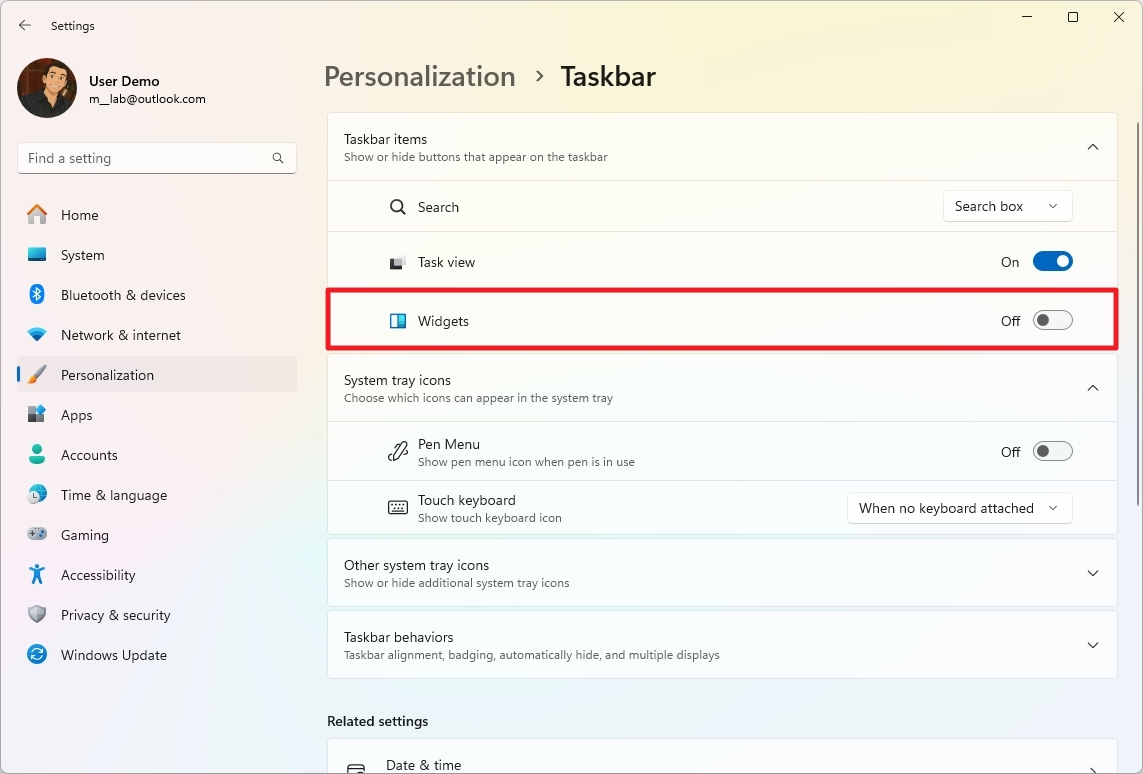Turn off Task view

coord(1052,261)
